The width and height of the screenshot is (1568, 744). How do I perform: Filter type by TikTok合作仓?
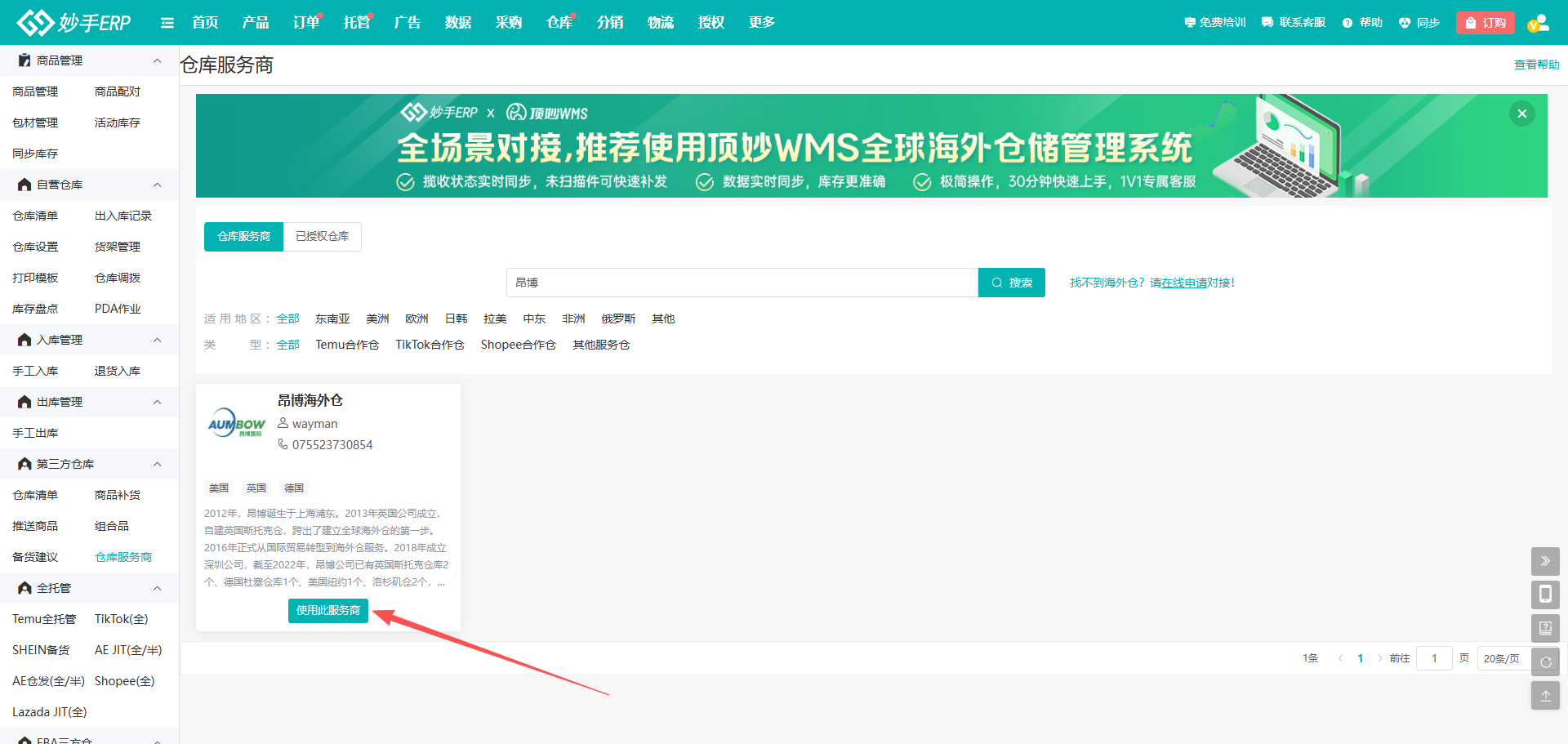pyautogui.click(x=430, y=345)
